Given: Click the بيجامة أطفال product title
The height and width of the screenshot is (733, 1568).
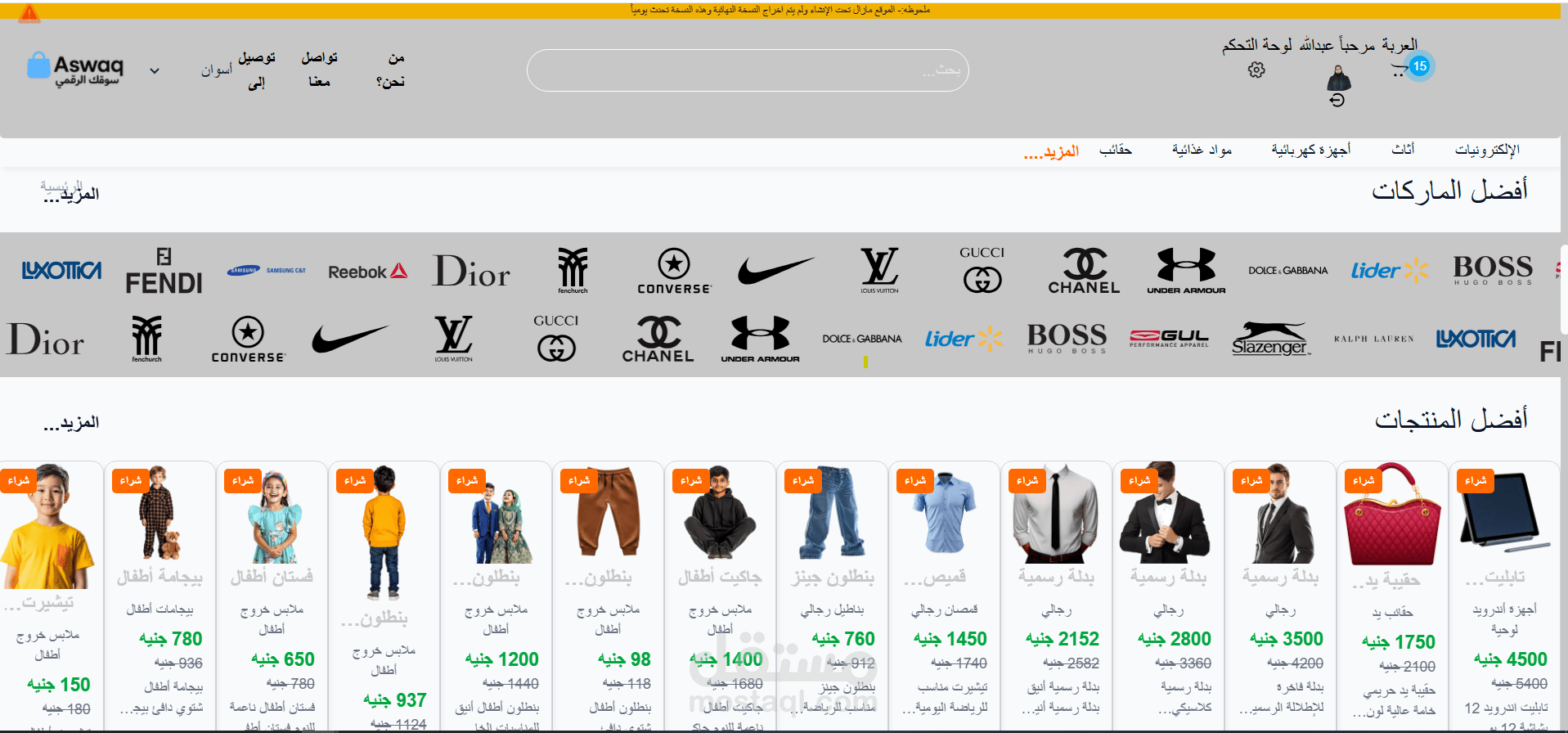Looking at the screenshot, I should pos(159,577).
